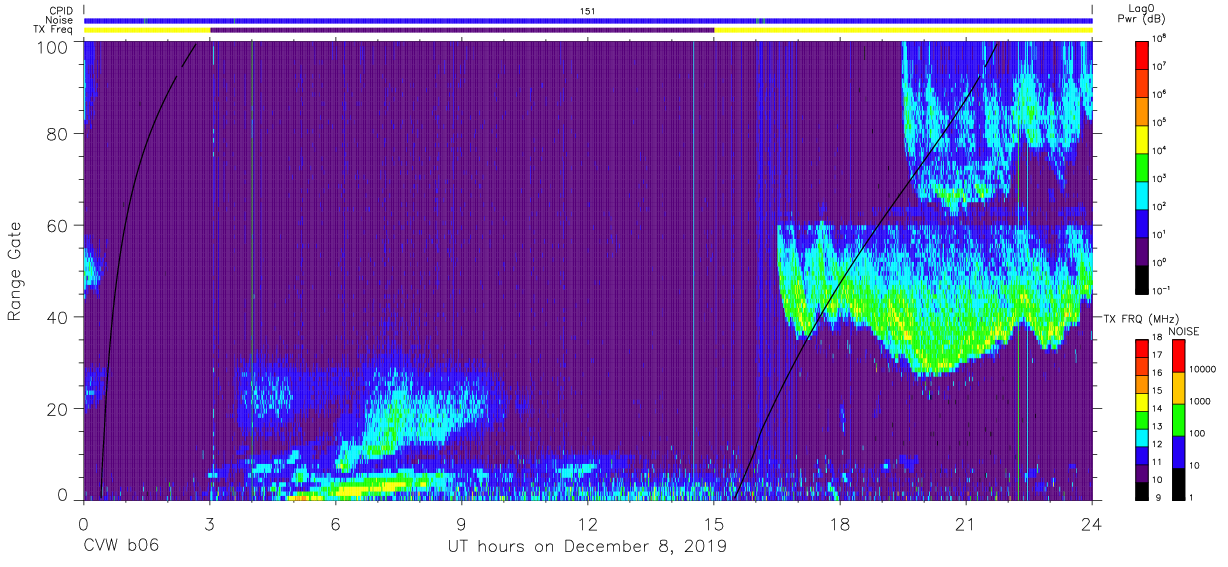
Task: Click the 'UT hours on December 8, 2019' label
Action: coord(587,547)
